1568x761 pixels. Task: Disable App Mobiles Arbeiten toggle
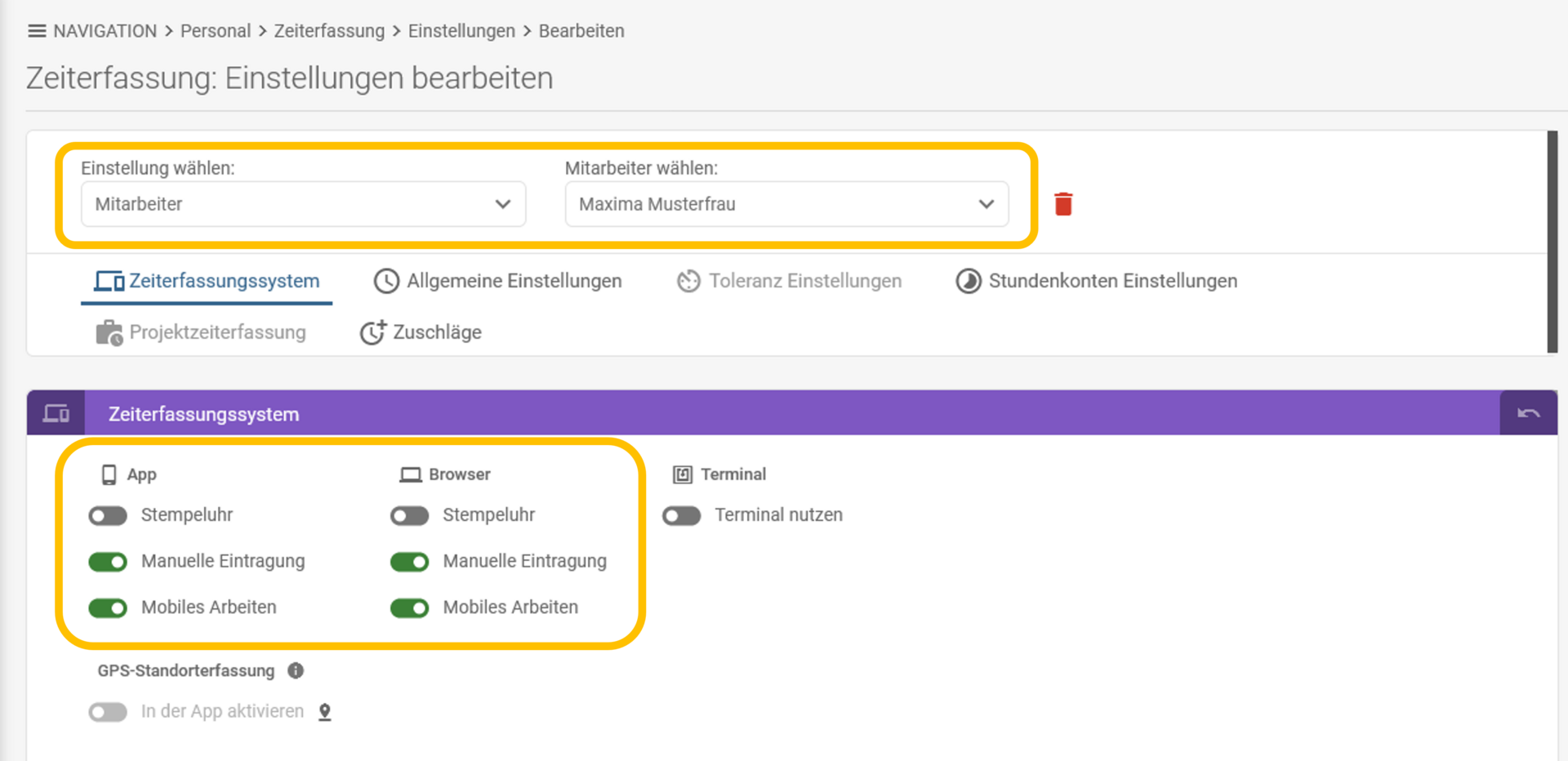[x=108, y=608]
